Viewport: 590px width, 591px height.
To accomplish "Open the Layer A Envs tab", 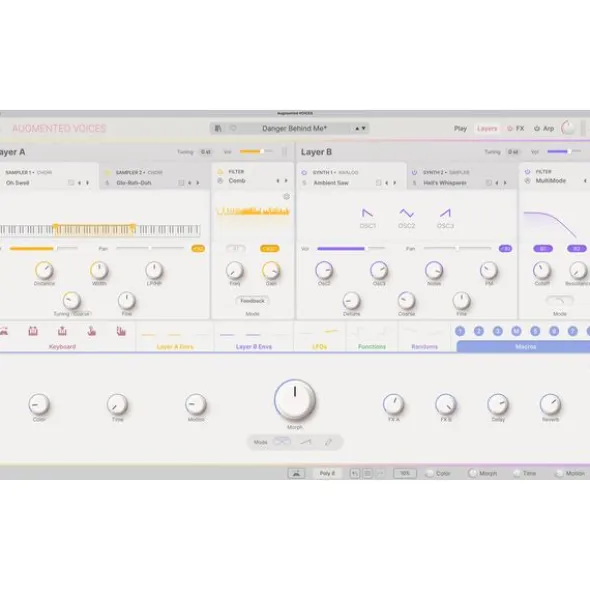I will coord(175,338).
